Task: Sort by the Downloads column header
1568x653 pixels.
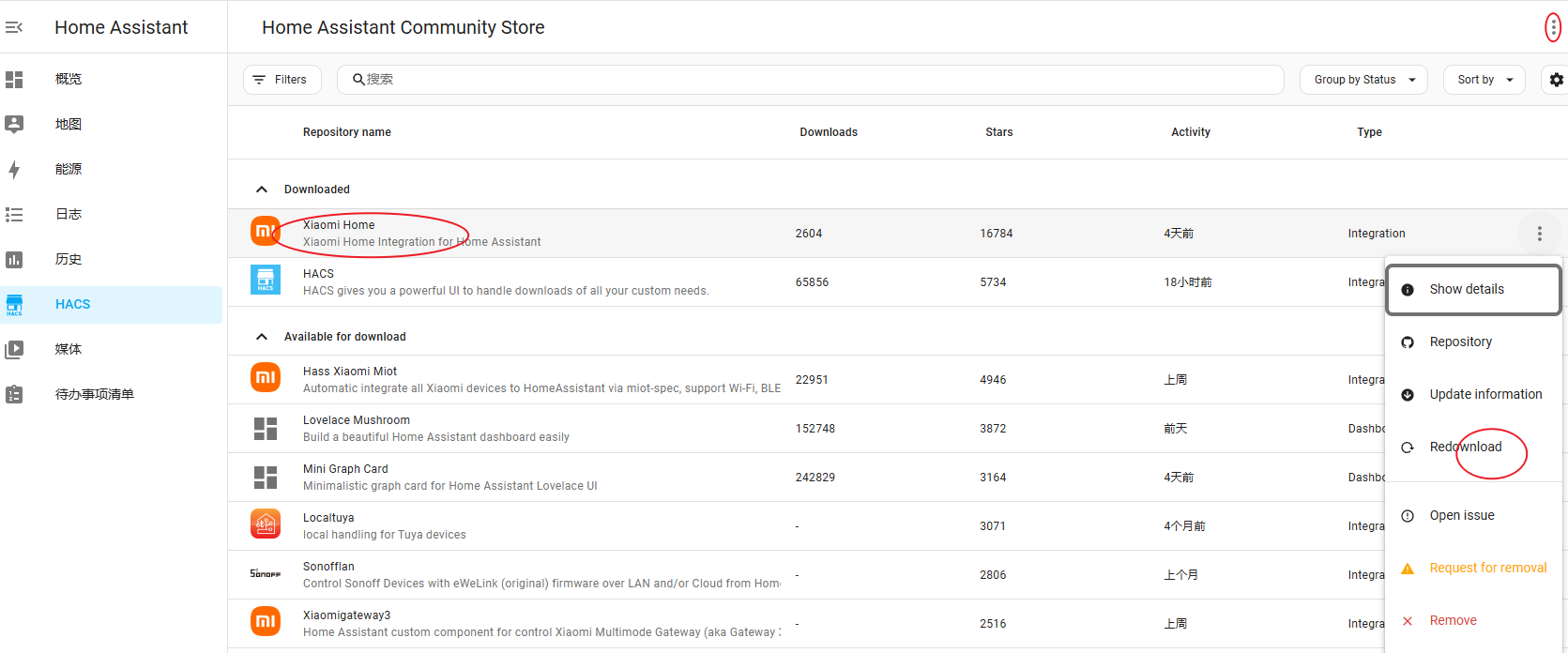Action: 829,132
